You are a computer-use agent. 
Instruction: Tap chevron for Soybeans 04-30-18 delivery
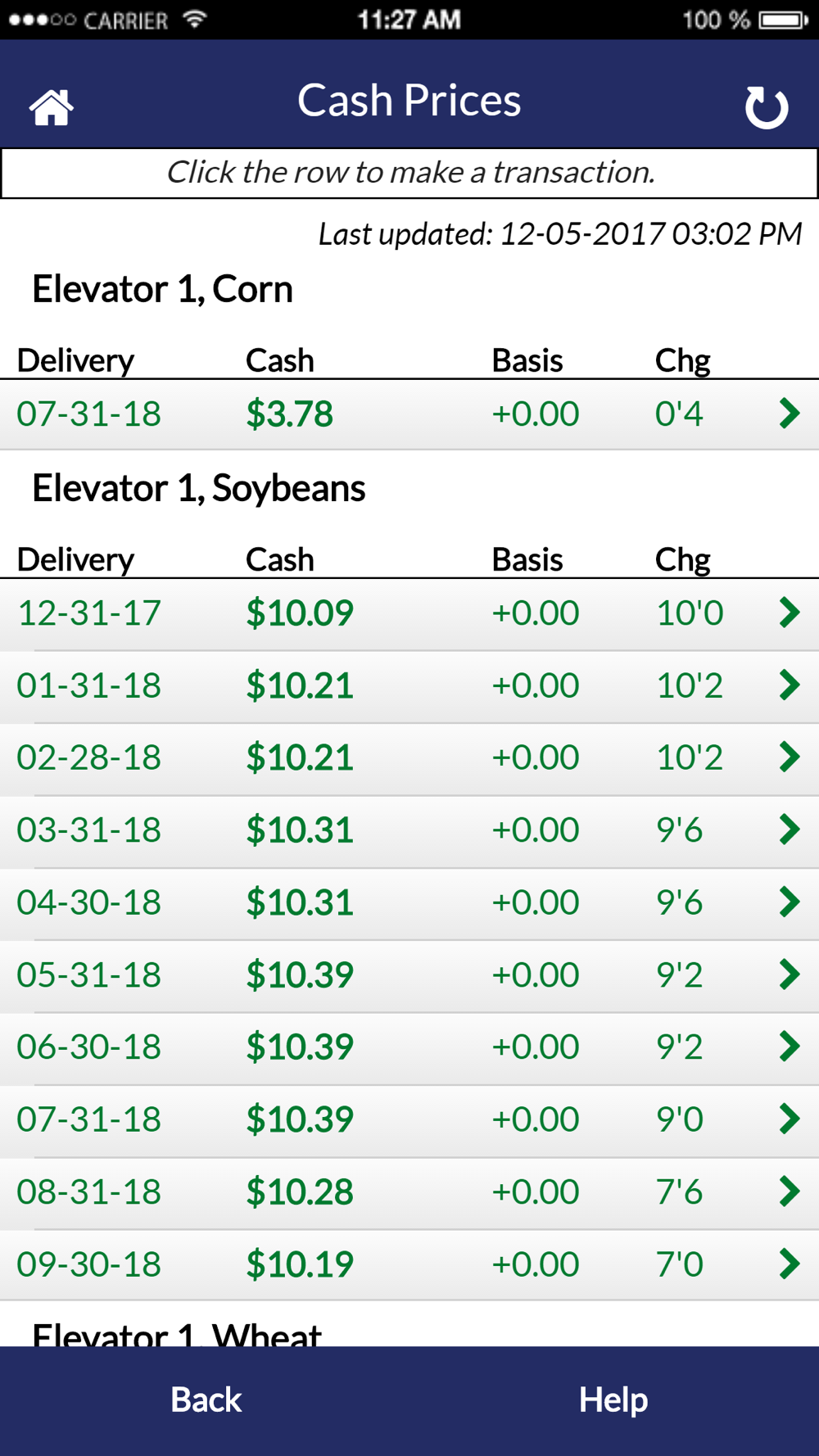tap(790, 902)
